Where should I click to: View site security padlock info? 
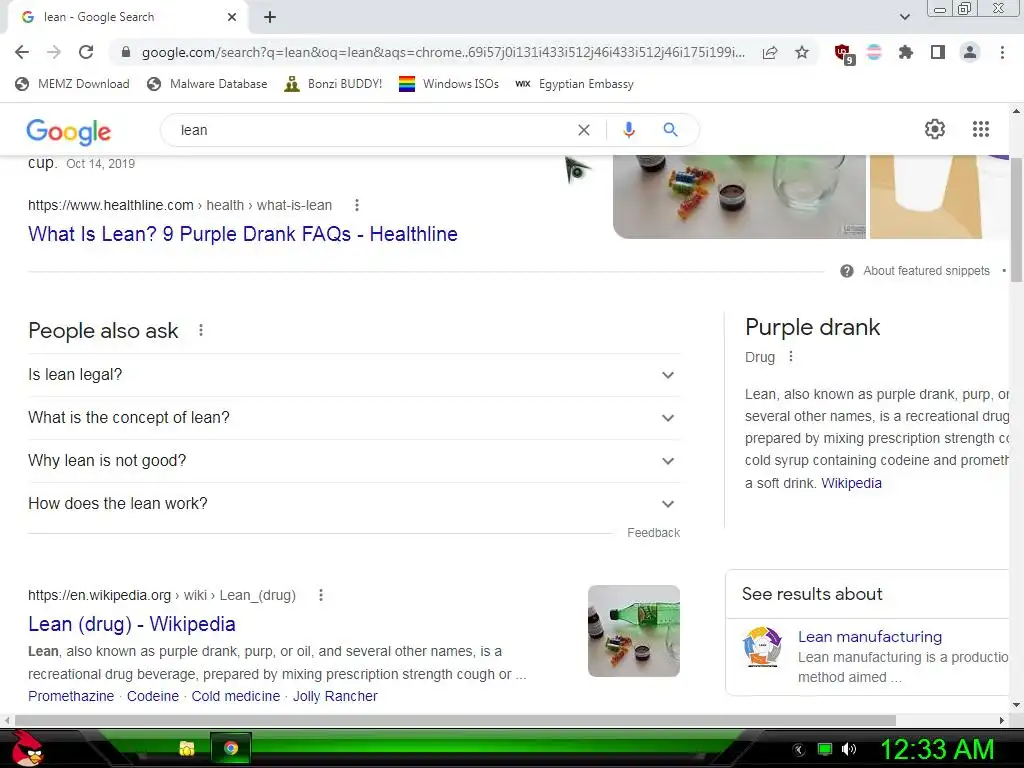point(126,52)
